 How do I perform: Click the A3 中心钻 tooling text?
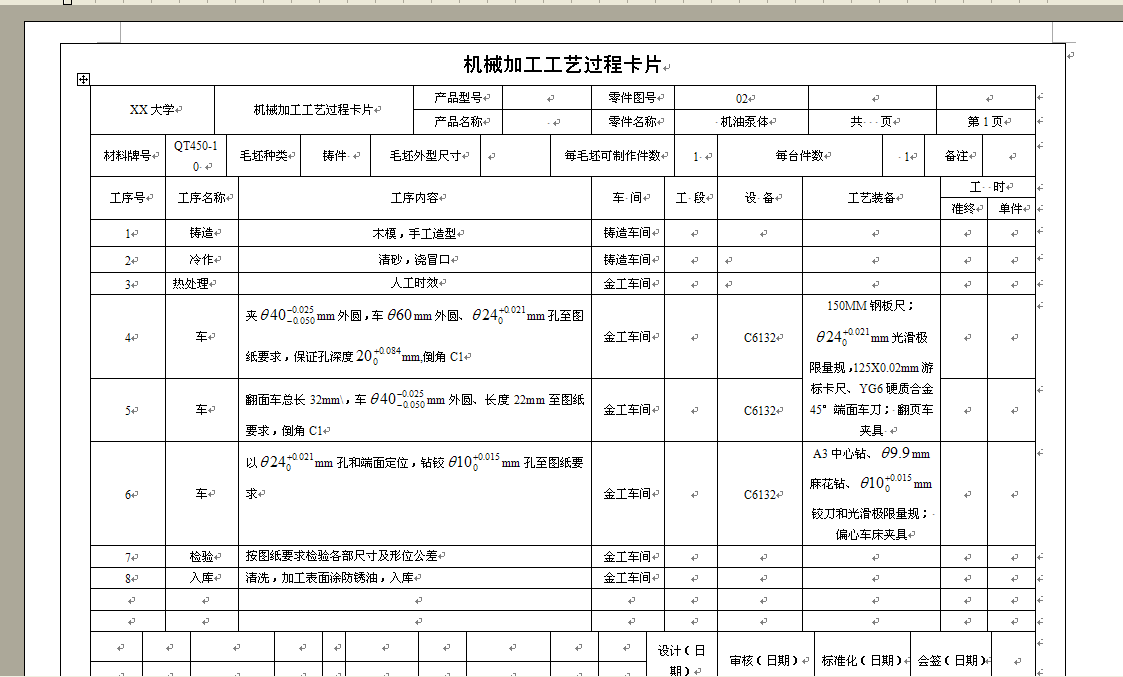(840, 453)
